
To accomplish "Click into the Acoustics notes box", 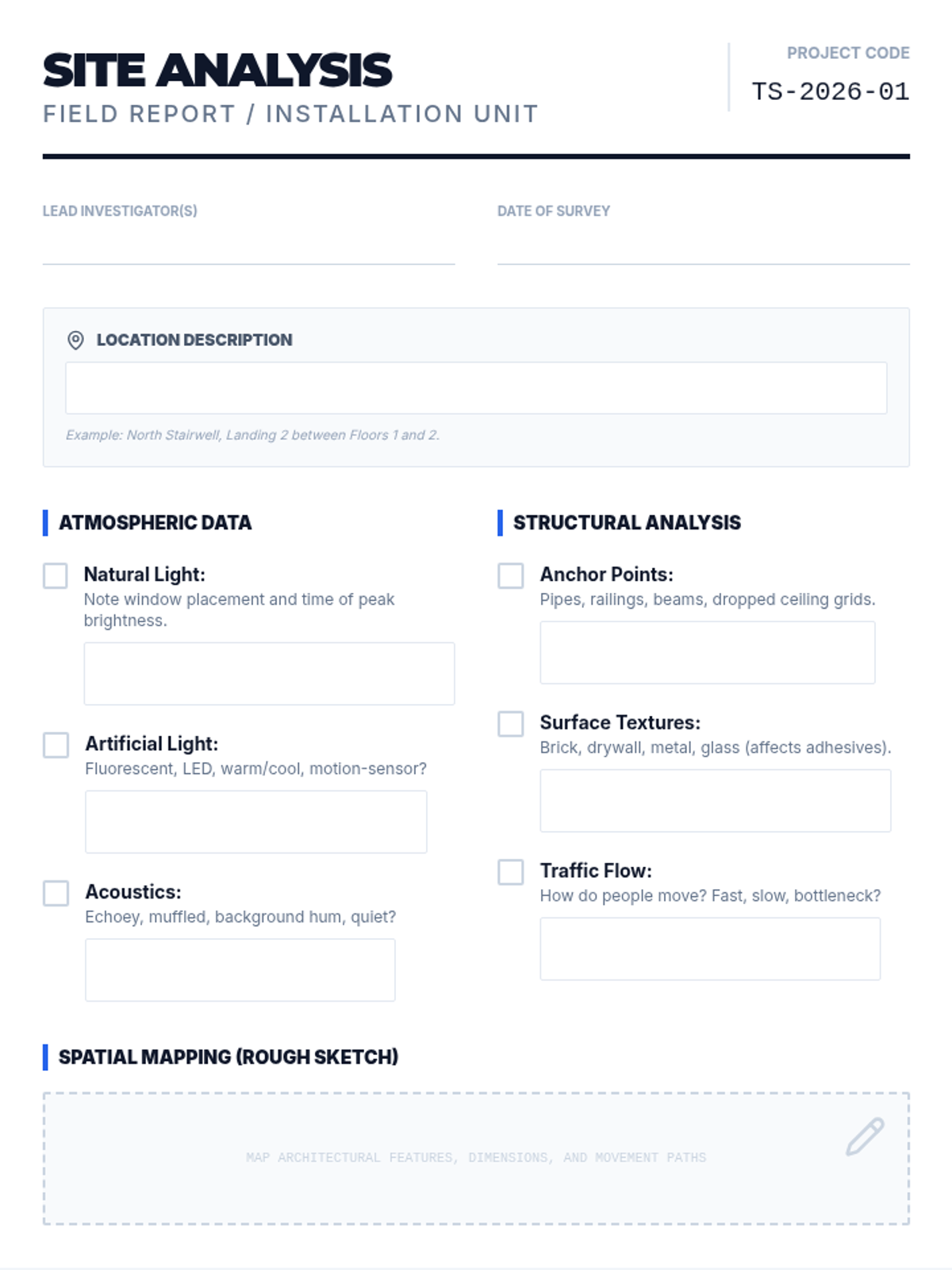I will pos(240,970).
